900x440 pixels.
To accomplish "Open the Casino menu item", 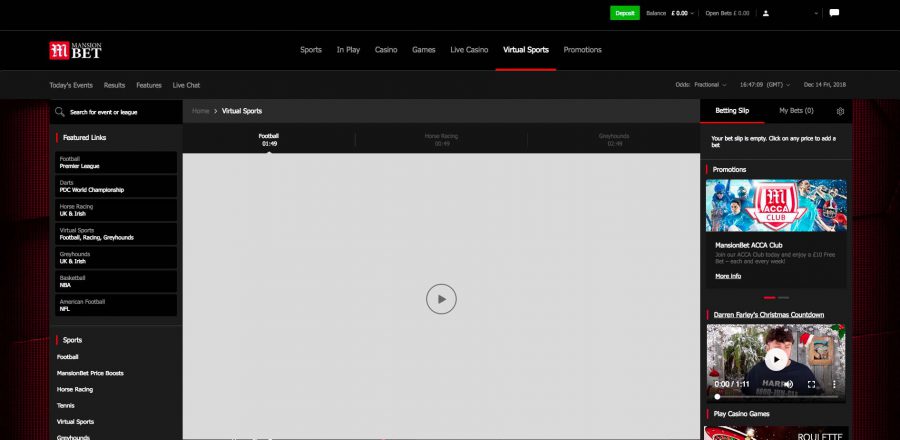I will [x=386, y=50].
